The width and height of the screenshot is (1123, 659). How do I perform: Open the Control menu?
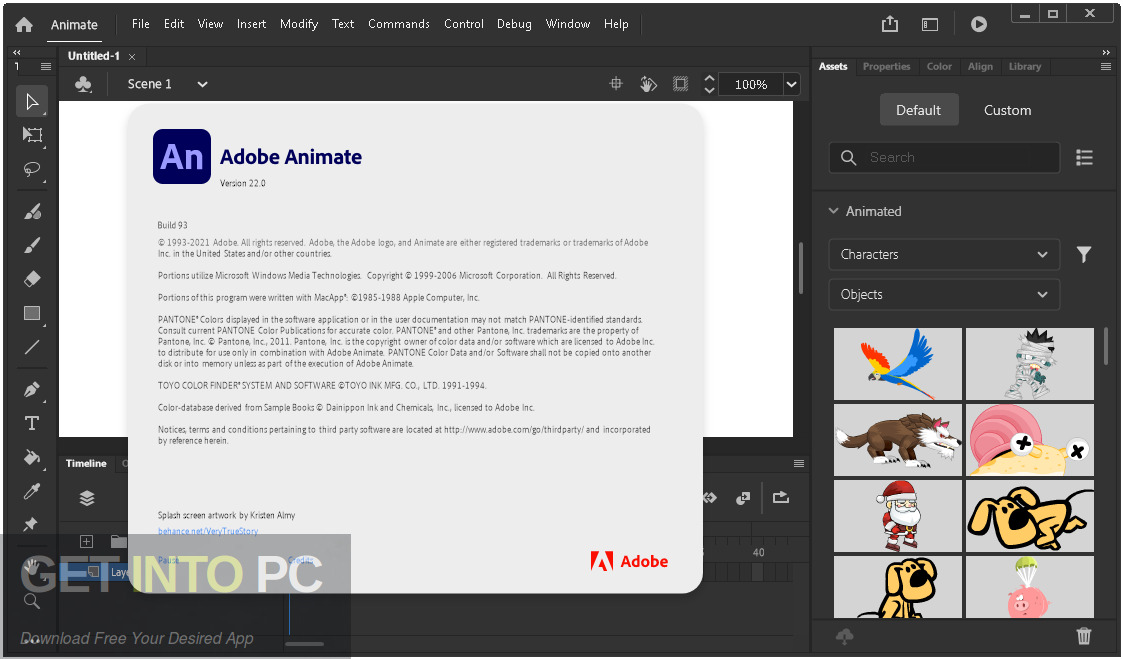(x=463, y=24)
